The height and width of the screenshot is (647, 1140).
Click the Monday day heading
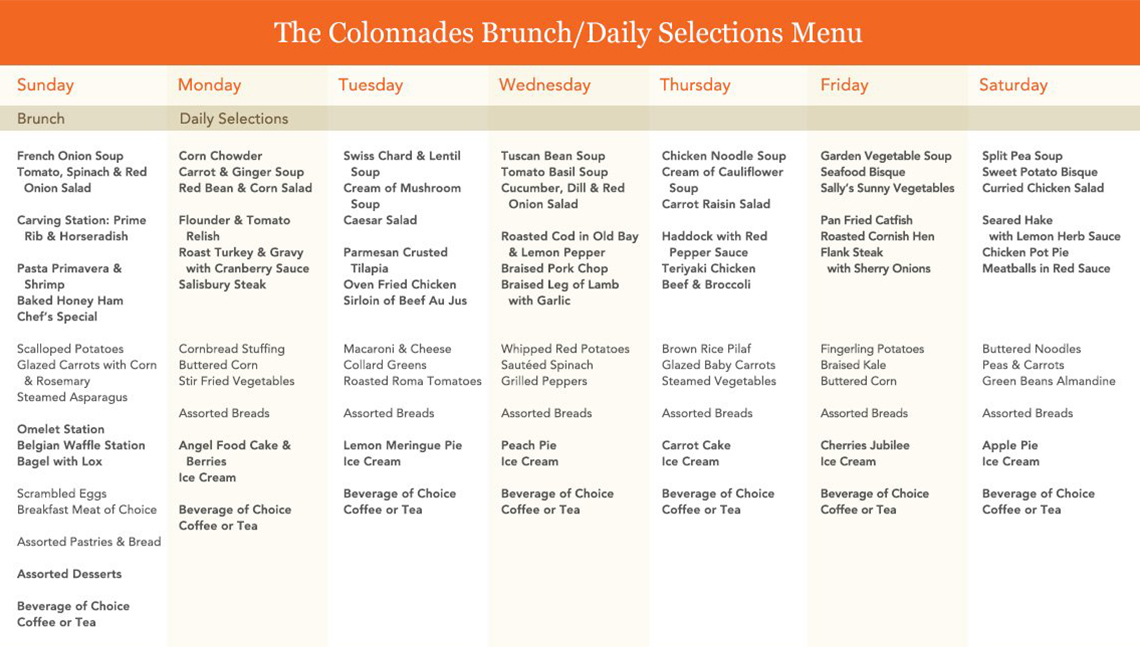coord(209,85)
